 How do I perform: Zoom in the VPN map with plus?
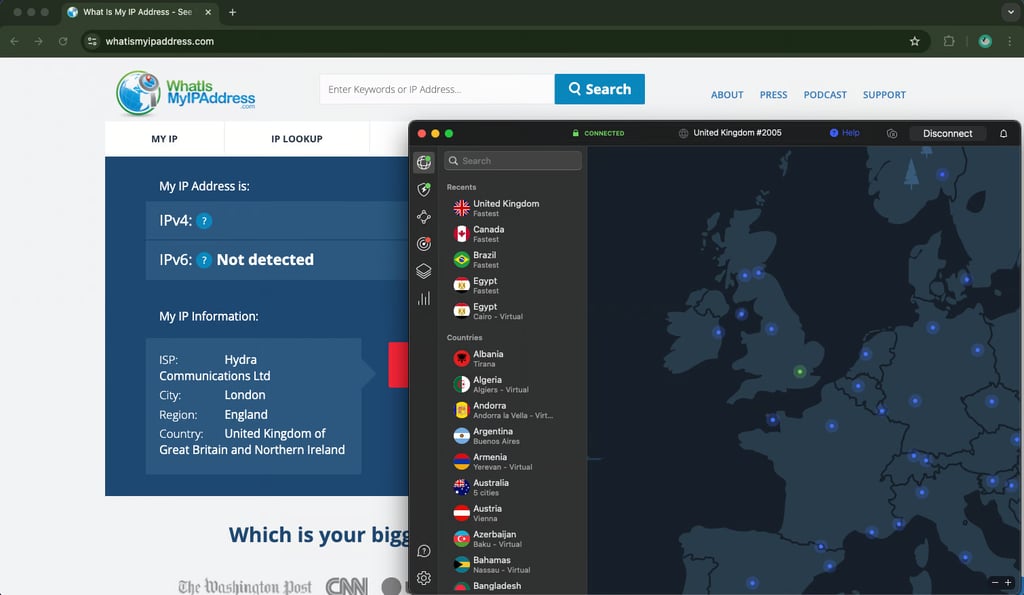(x=1008, y=582)
